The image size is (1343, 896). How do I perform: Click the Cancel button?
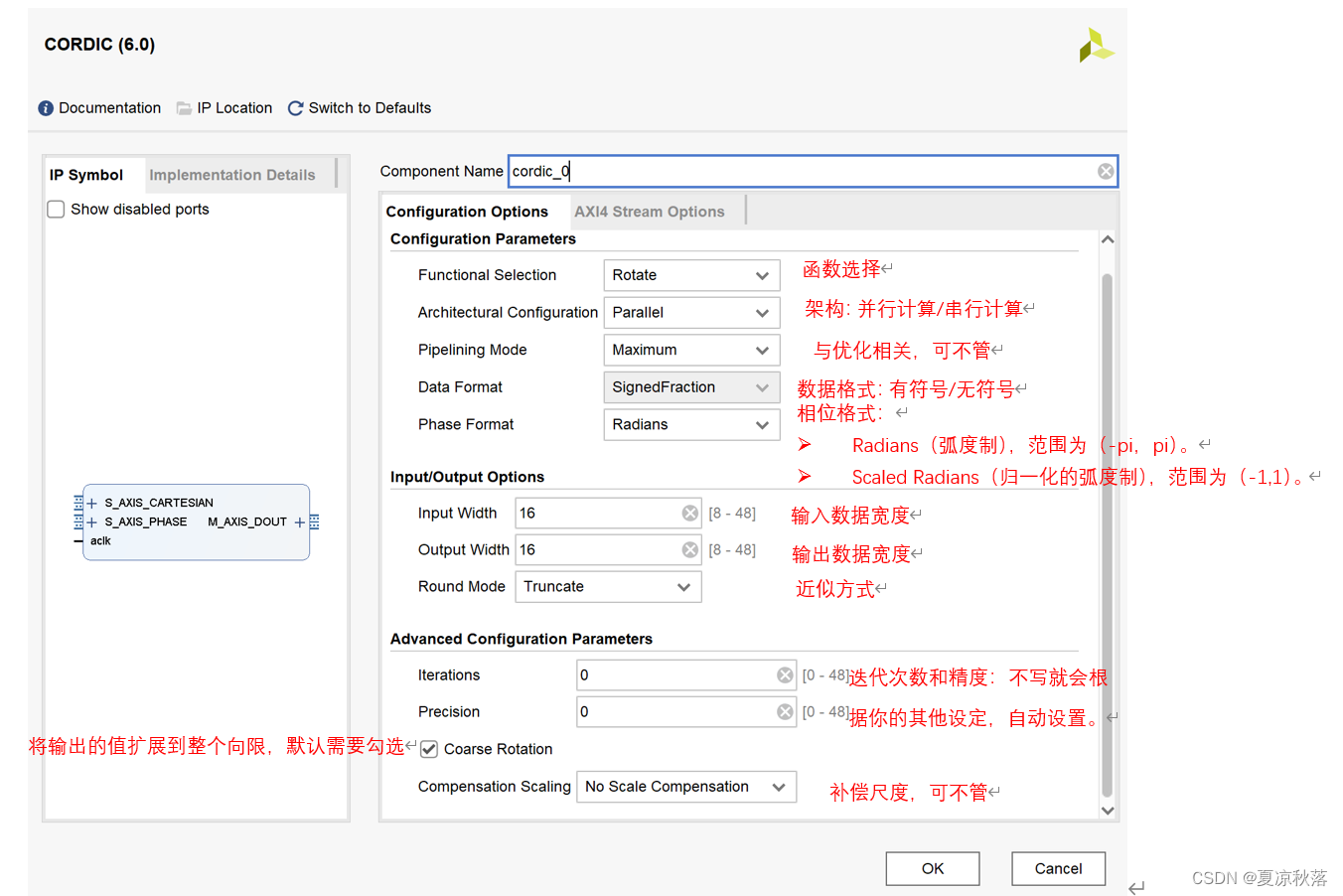point(1058,868)
